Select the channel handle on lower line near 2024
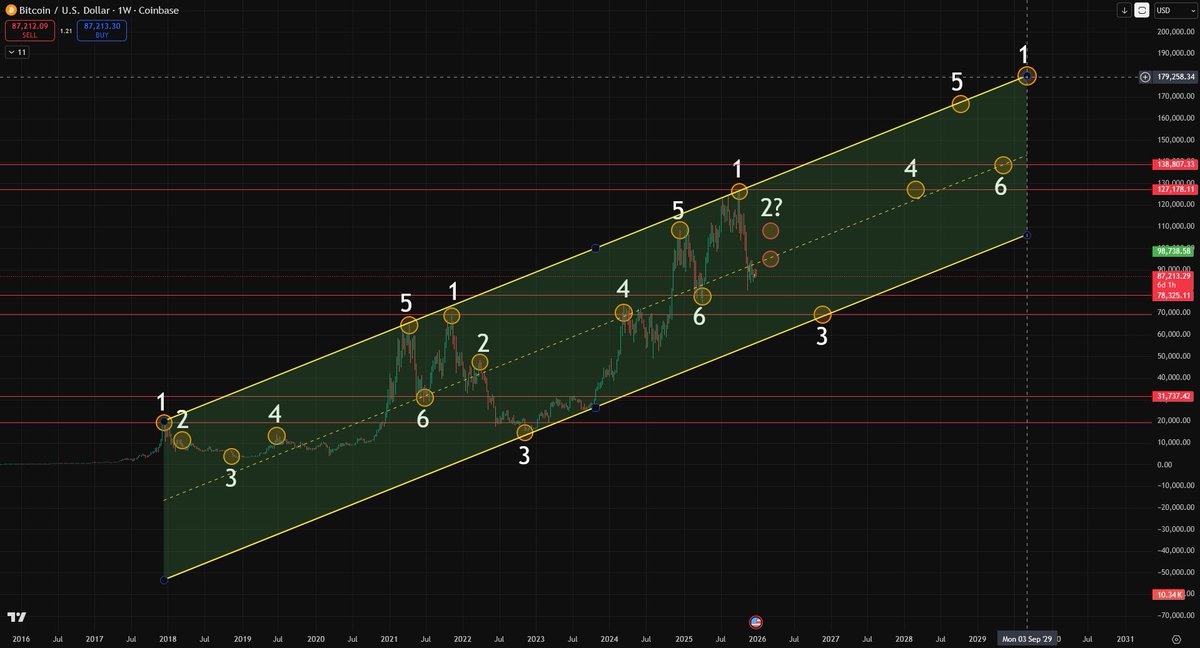 tap(595, 407)
